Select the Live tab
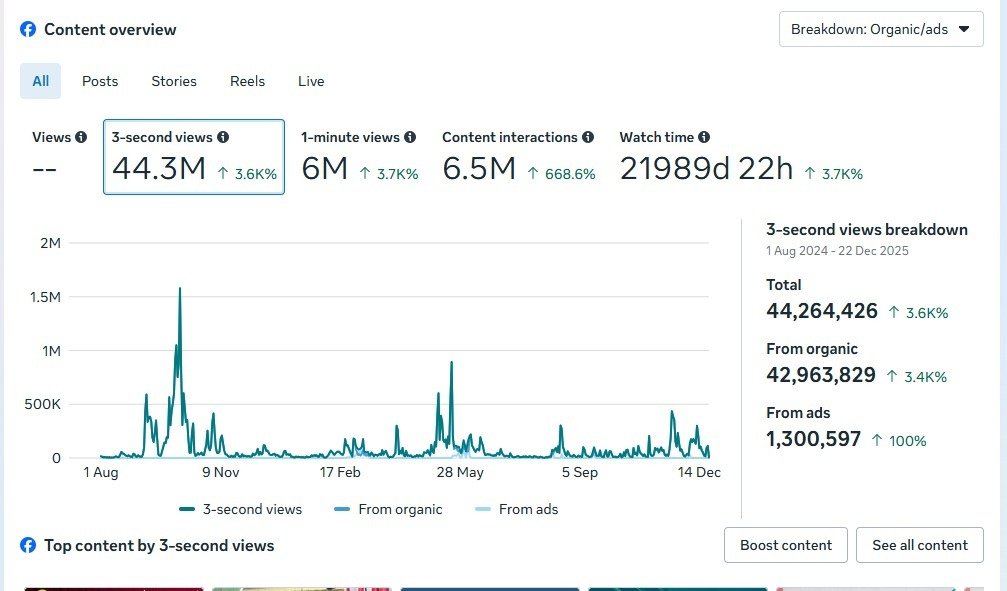1007x591 pixels. (310, 81)
